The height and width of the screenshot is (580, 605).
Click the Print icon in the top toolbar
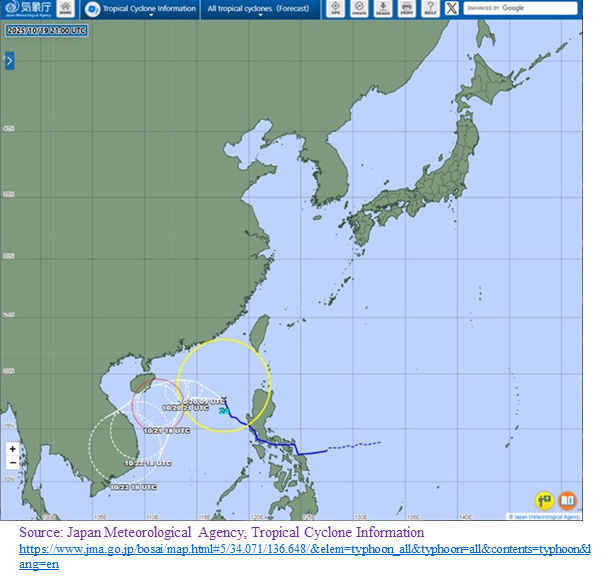pyautogui.click(x=406, y=8)
